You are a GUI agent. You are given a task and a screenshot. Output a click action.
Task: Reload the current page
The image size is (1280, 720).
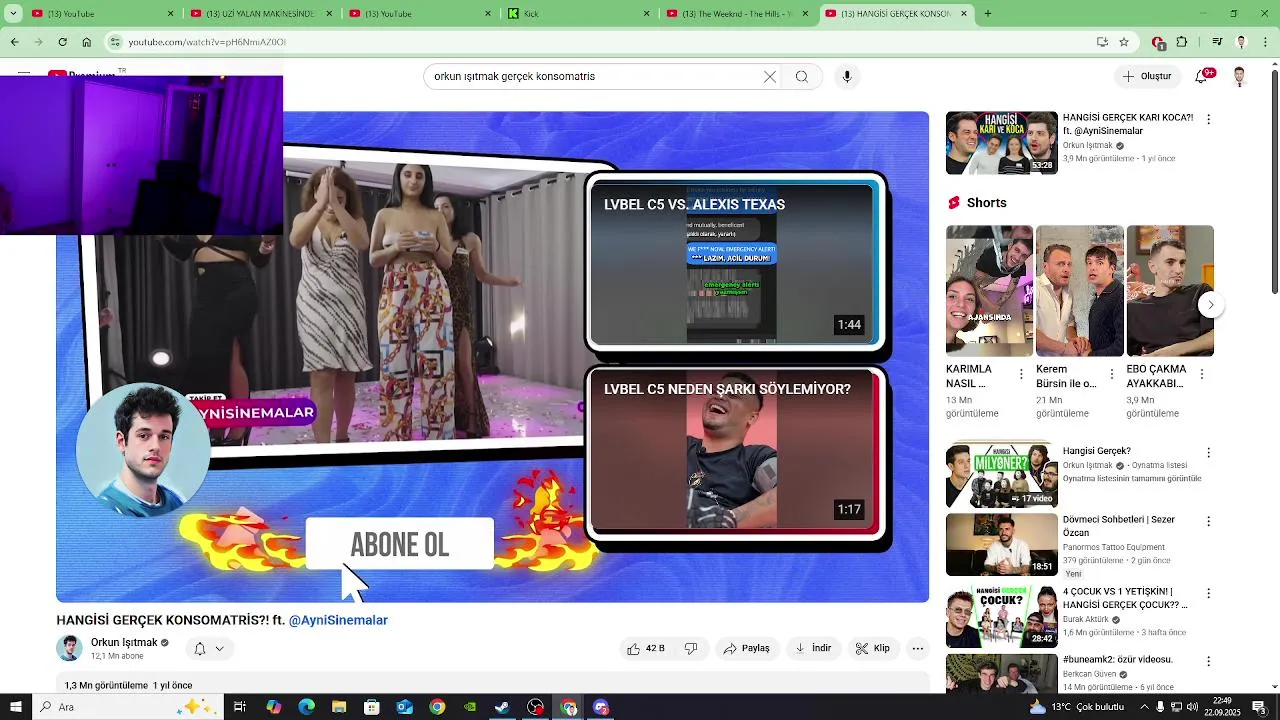click(62, 42)
